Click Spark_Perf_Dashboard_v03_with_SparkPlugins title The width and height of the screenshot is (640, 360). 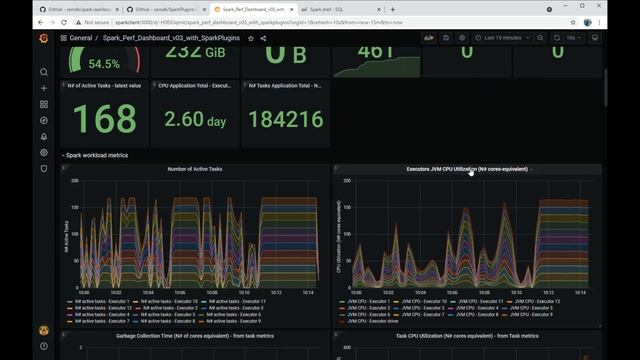pos(171,38)
